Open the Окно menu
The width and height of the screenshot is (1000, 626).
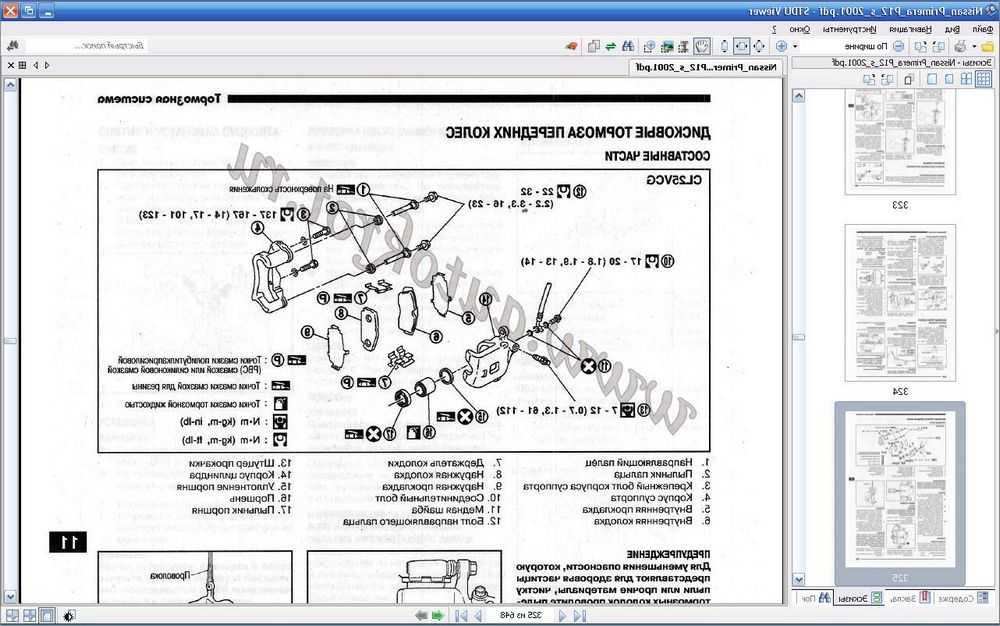tap(799, 29)
